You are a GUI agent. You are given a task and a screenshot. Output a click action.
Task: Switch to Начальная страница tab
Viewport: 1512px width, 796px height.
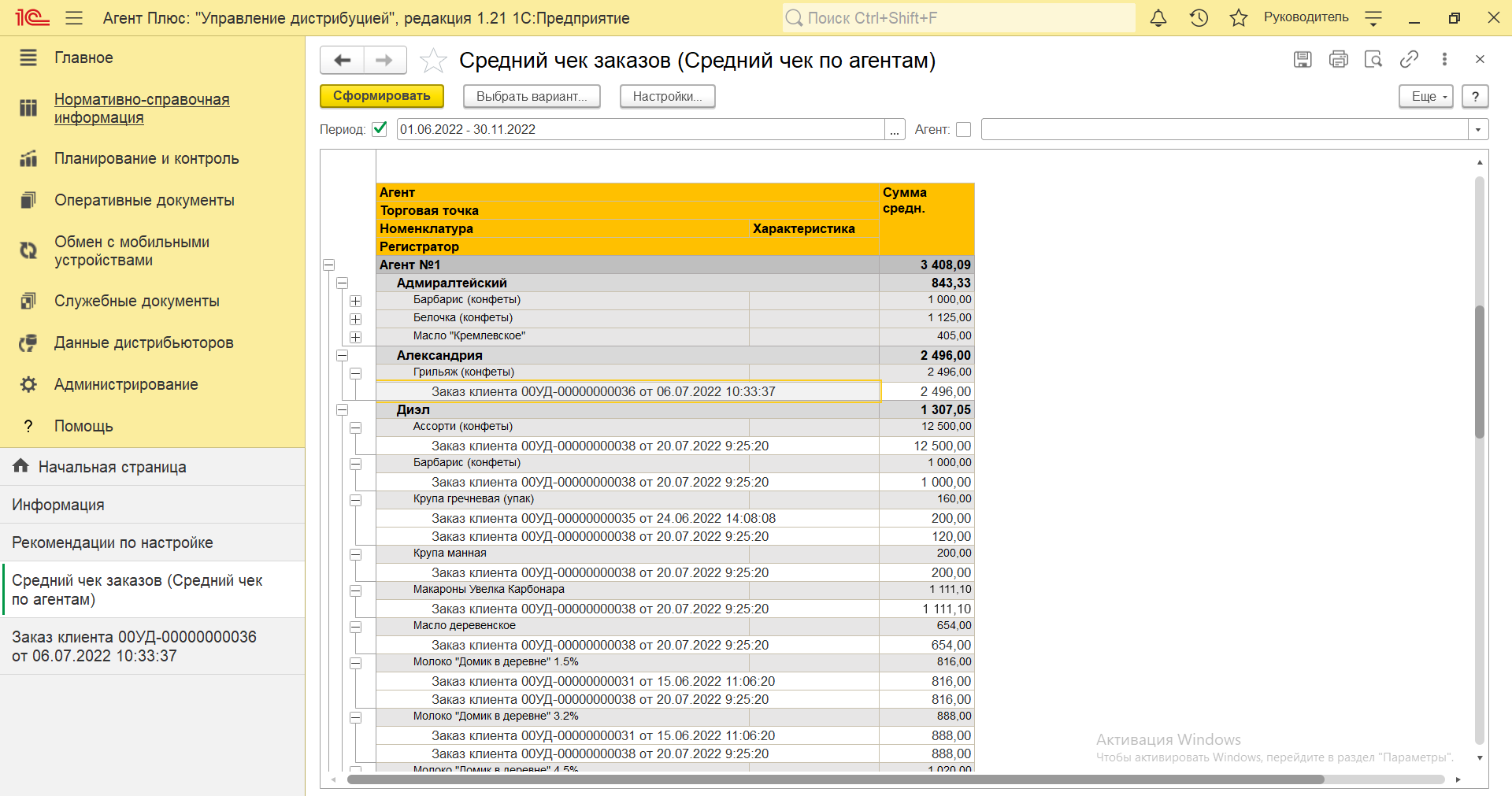152,467
